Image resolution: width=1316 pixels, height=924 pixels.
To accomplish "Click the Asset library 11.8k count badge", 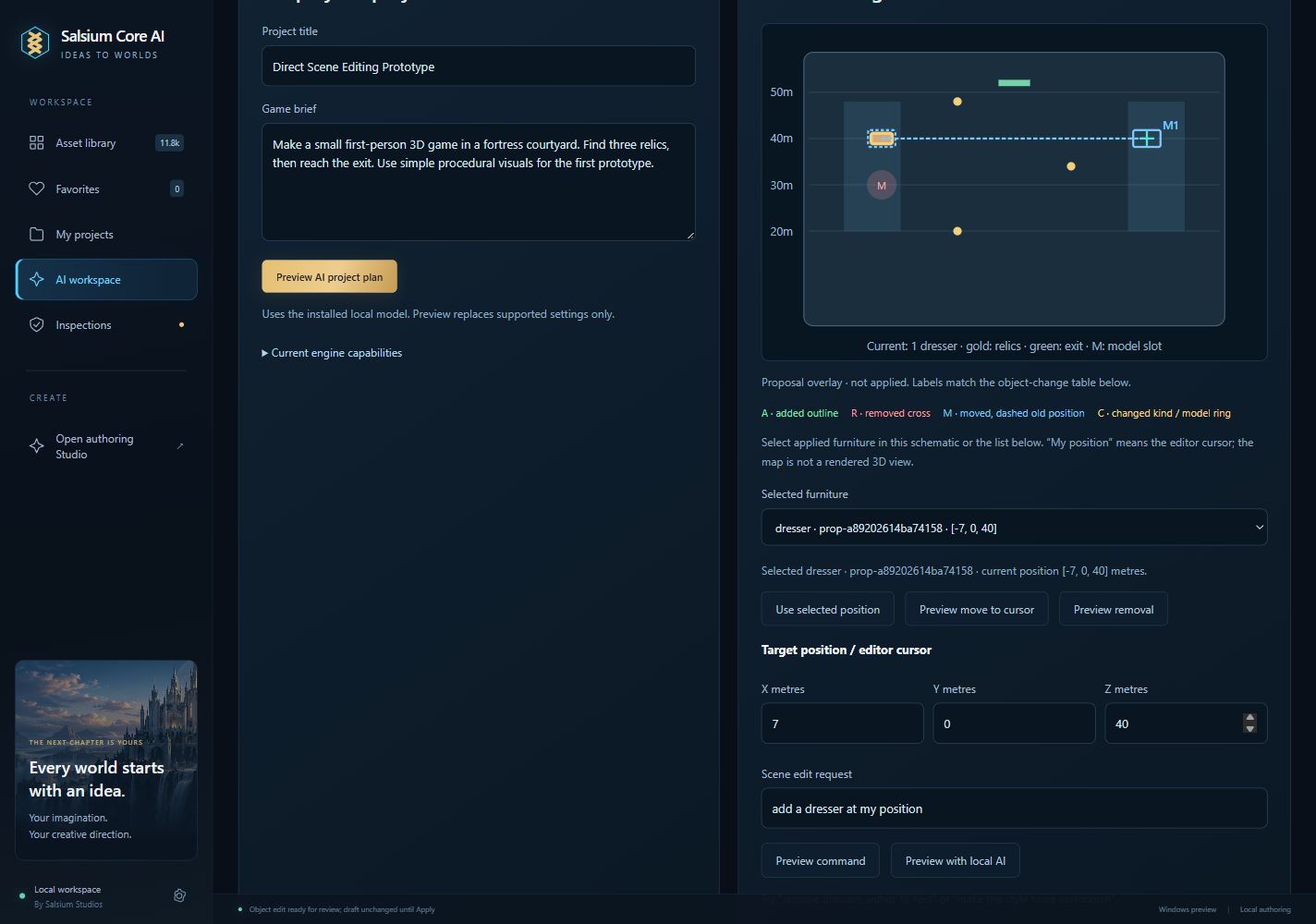I will (x=169, y=143).
